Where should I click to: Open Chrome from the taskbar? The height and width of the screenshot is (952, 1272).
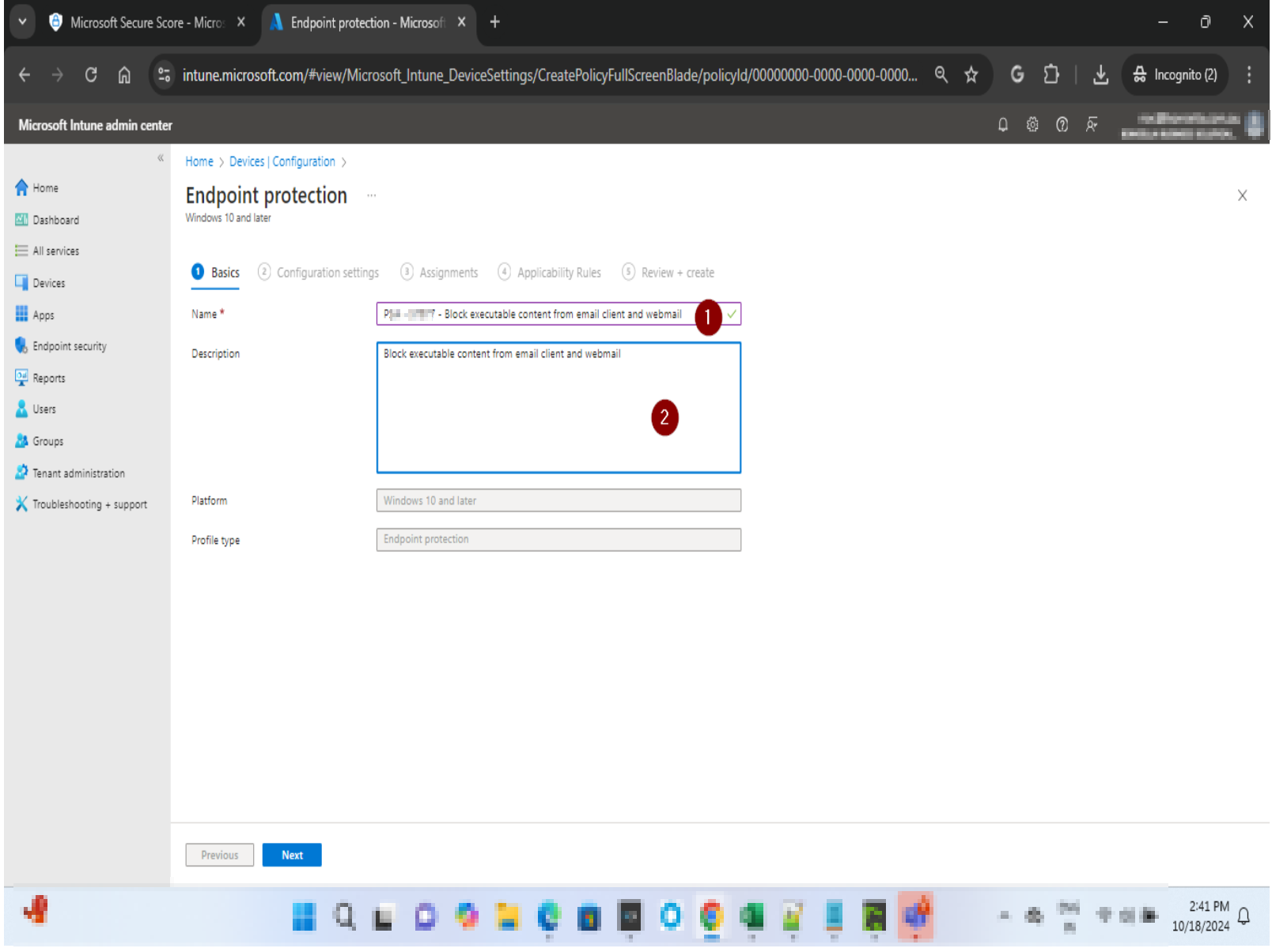pyautogui.click(x=711, y=916)
